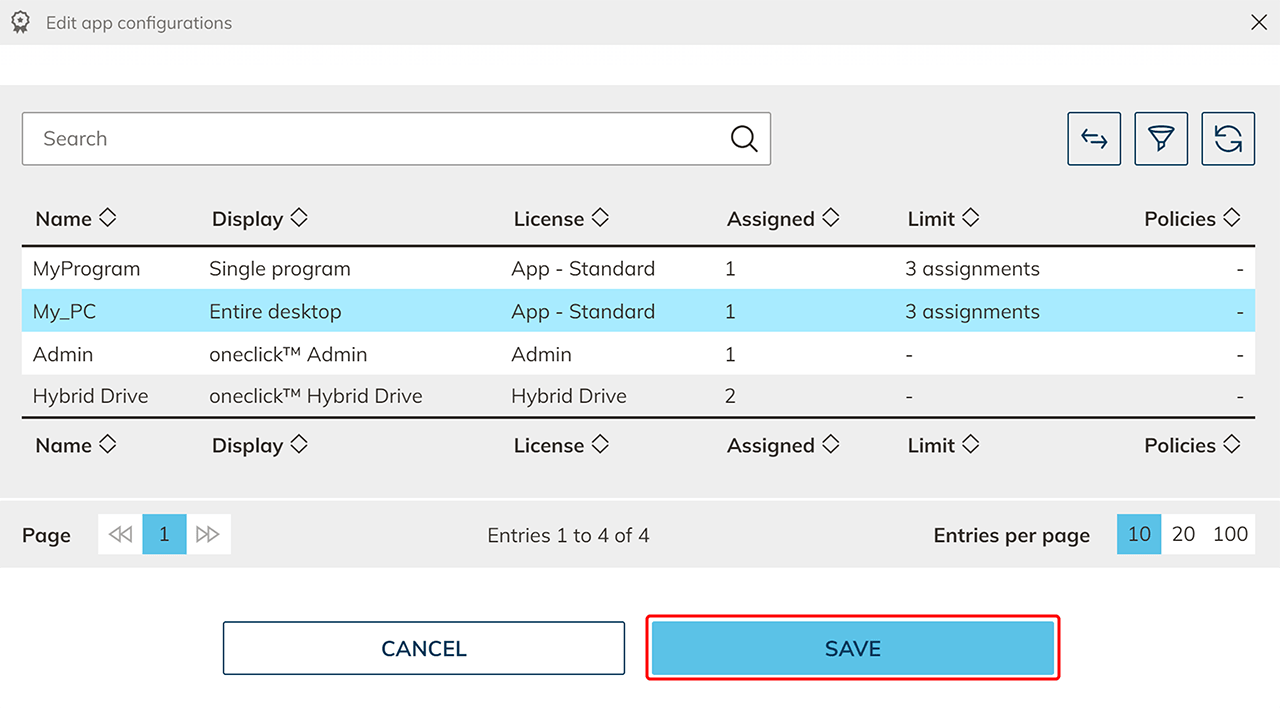Viewport: 1280px width, 708px height.
Task: Sort by Assigned column in top header
Action: (830, 218)
